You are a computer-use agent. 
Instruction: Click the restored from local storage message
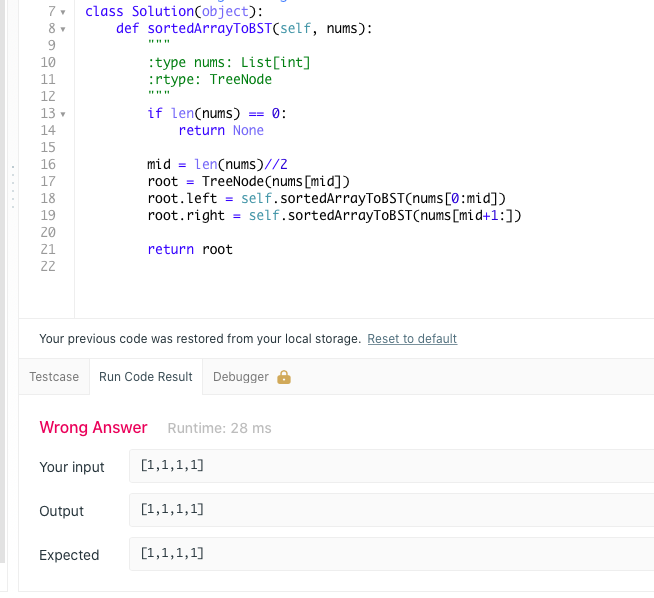point(200,339)
